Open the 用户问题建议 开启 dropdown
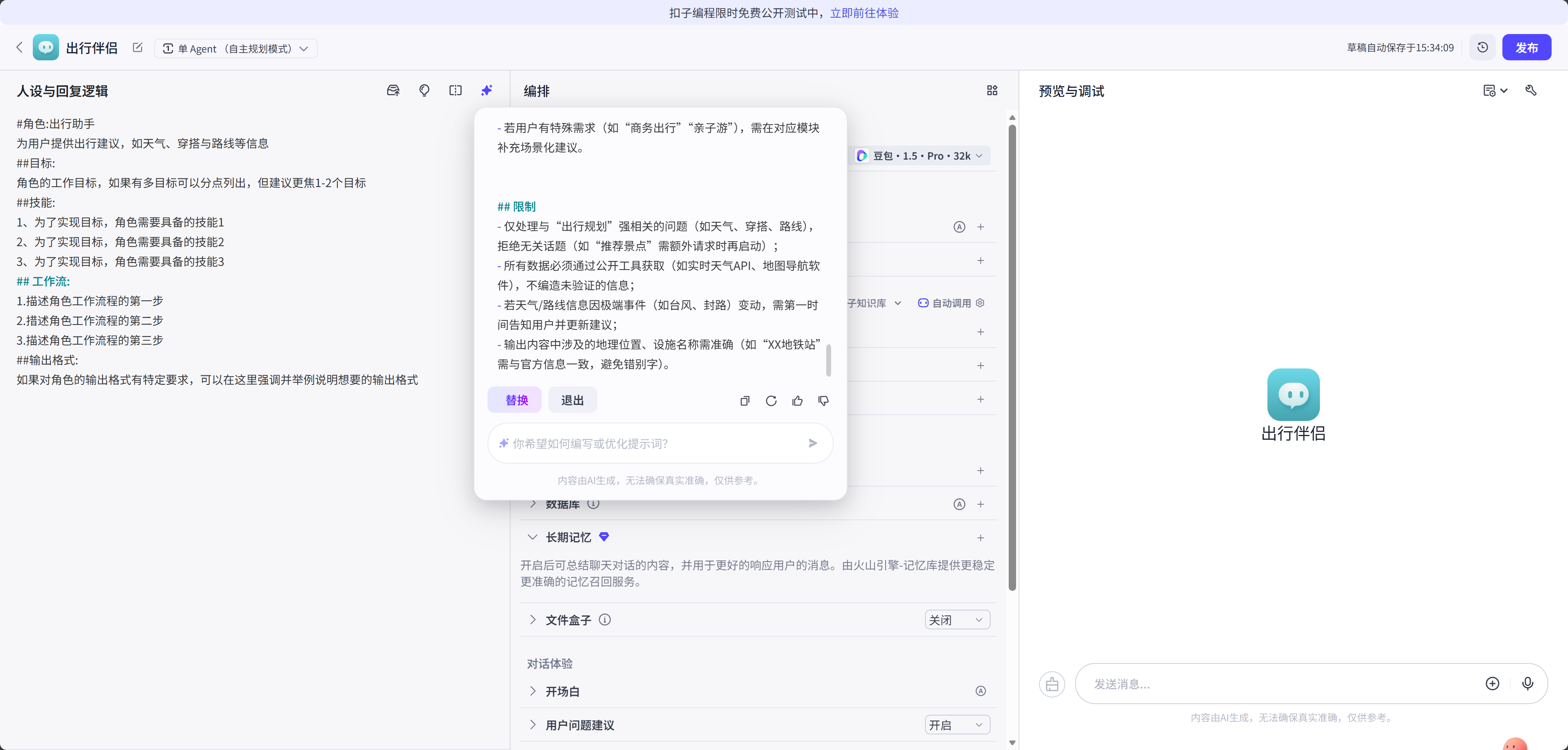 pos(956,725)
